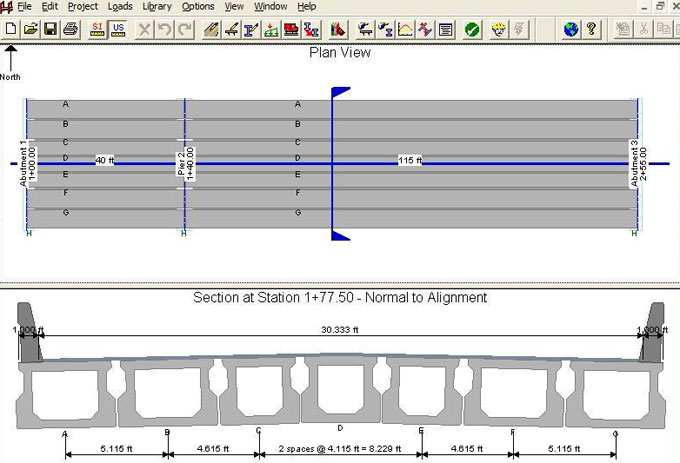Screen dimensions: 680x463
Task: Print using the printer icon
Action: (x=70, y=29)
